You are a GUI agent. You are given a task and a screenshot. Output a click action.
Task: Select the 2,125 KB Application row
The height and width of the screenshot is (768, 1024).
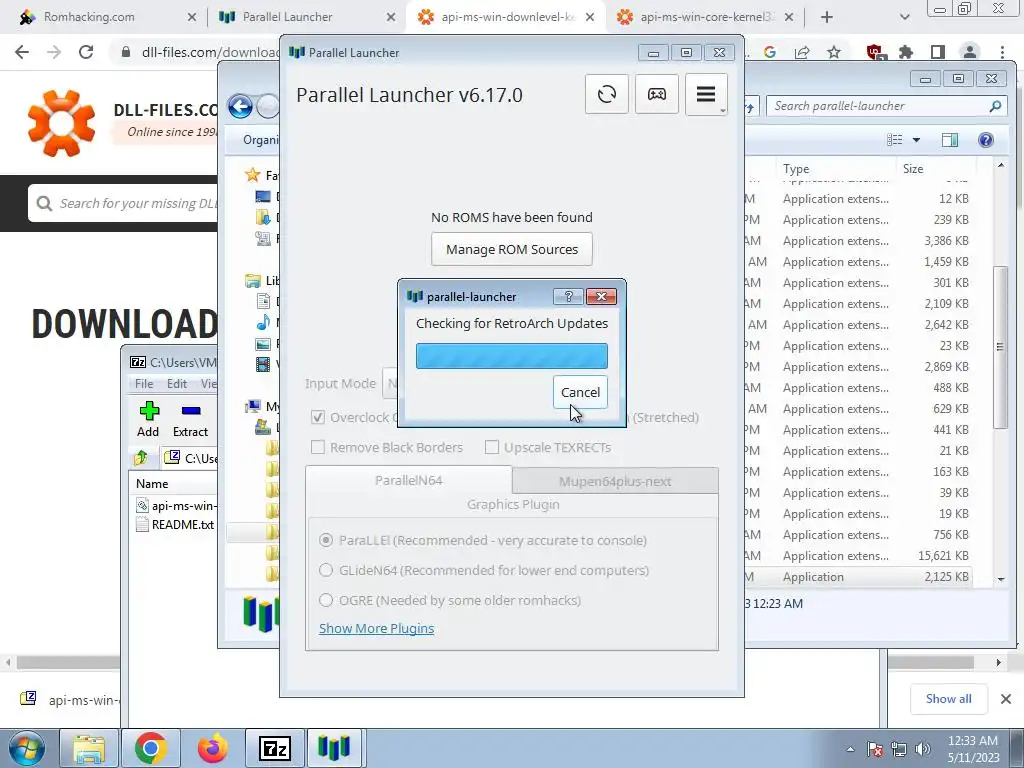pos(857,577)
